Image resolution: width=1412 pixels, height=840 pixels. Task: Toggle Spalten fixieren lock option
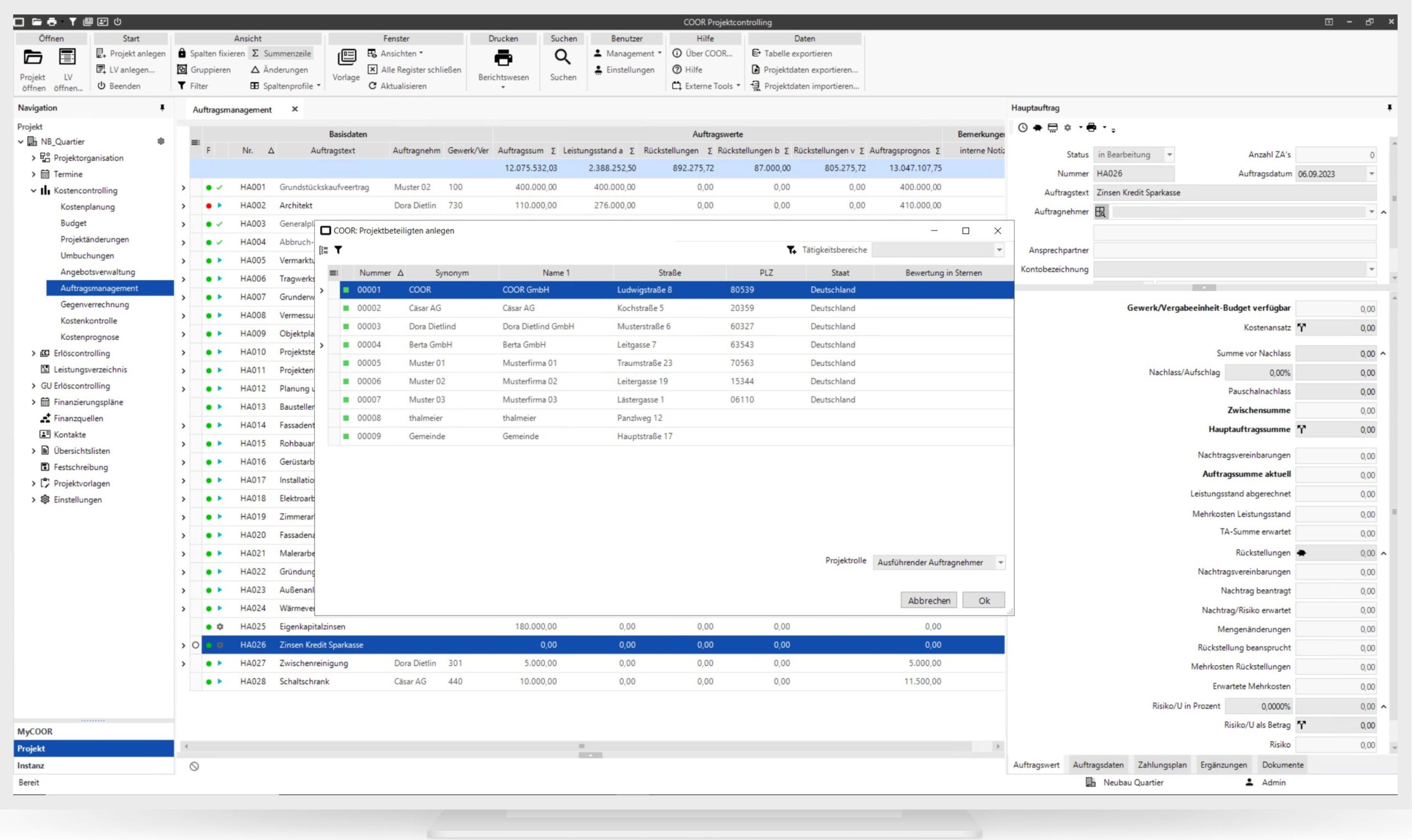(x=211, y=53)
